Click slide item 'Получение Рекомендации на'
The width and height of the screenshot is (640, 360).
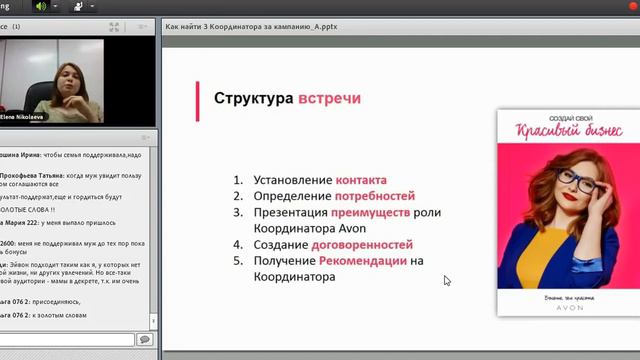click(338, 260)
